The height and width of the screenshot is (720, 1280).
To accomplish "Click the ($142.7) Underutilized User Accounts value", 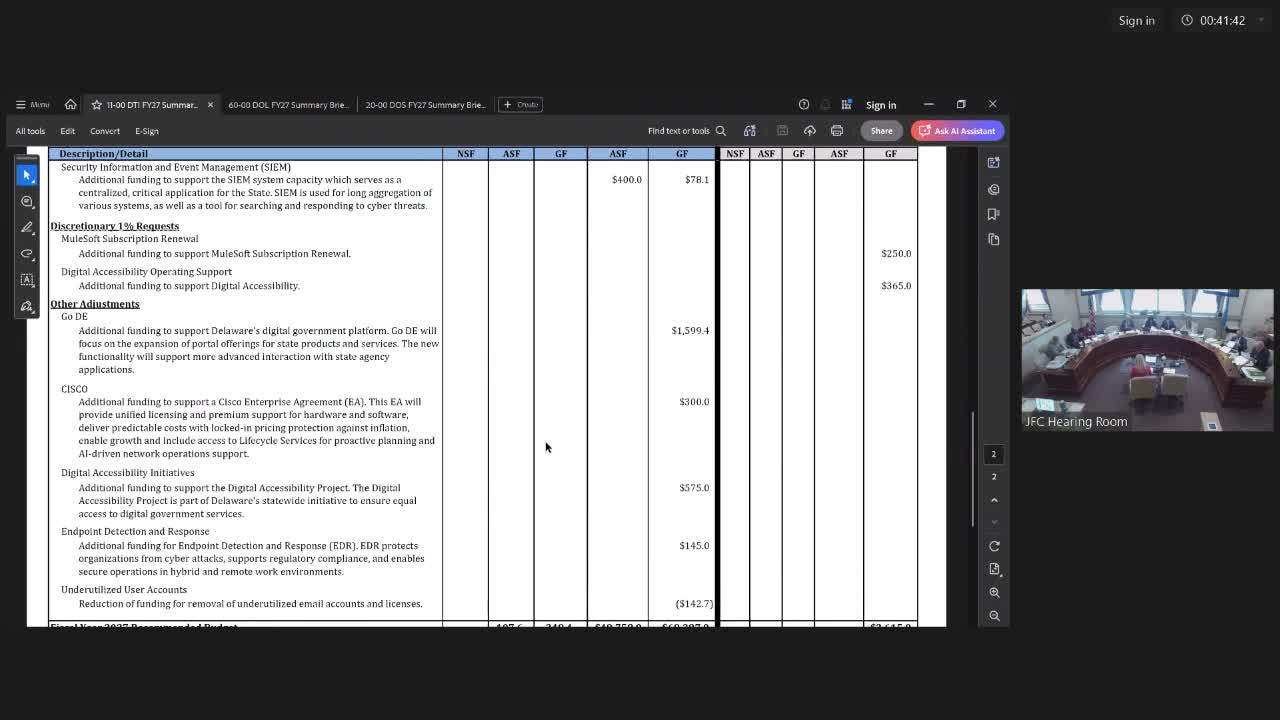I will 694,604.
